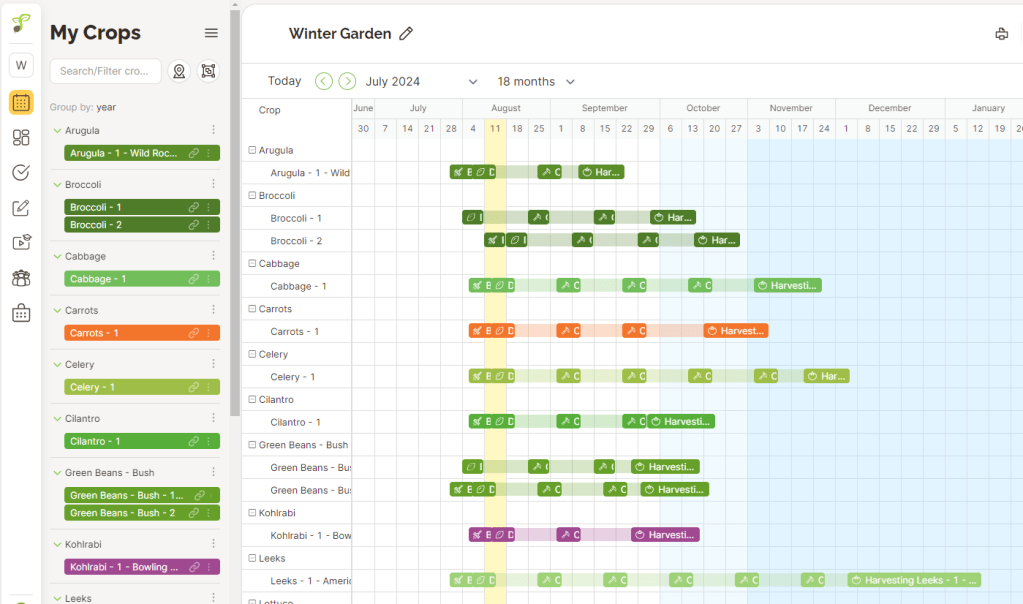Viewport: 1023px width, 604px height.
Task: Click the Today button
Action: pos(284,81)
